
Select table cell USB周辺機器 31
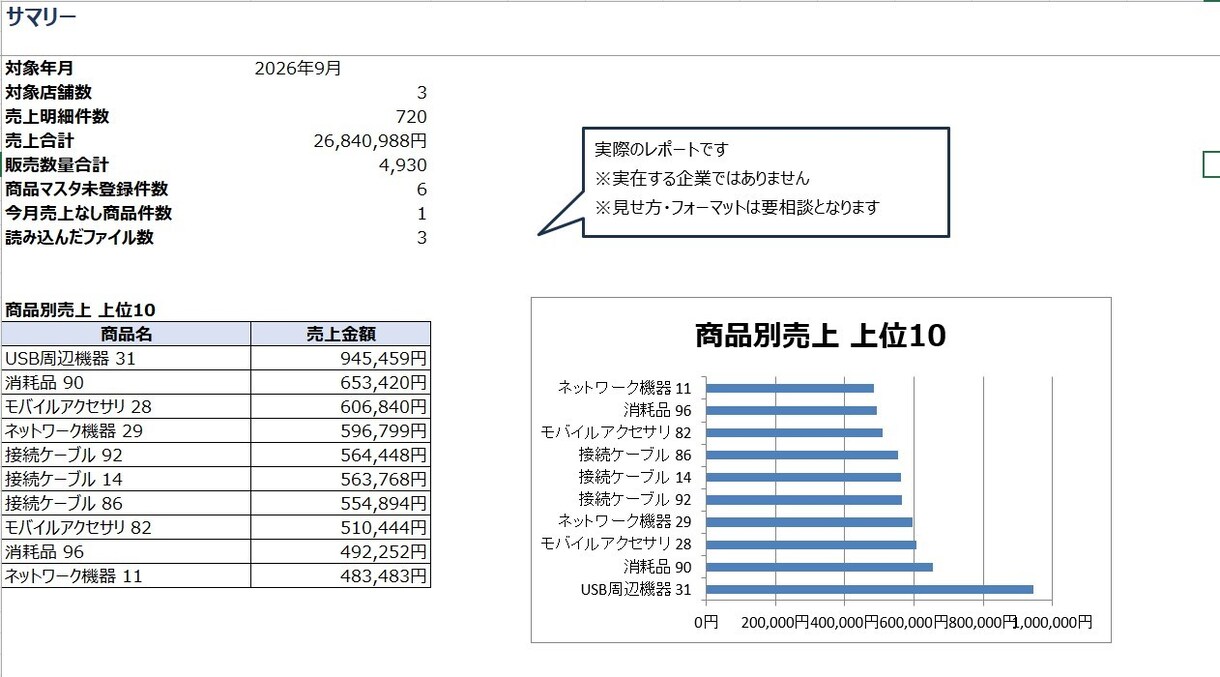[x=126, y=358]
